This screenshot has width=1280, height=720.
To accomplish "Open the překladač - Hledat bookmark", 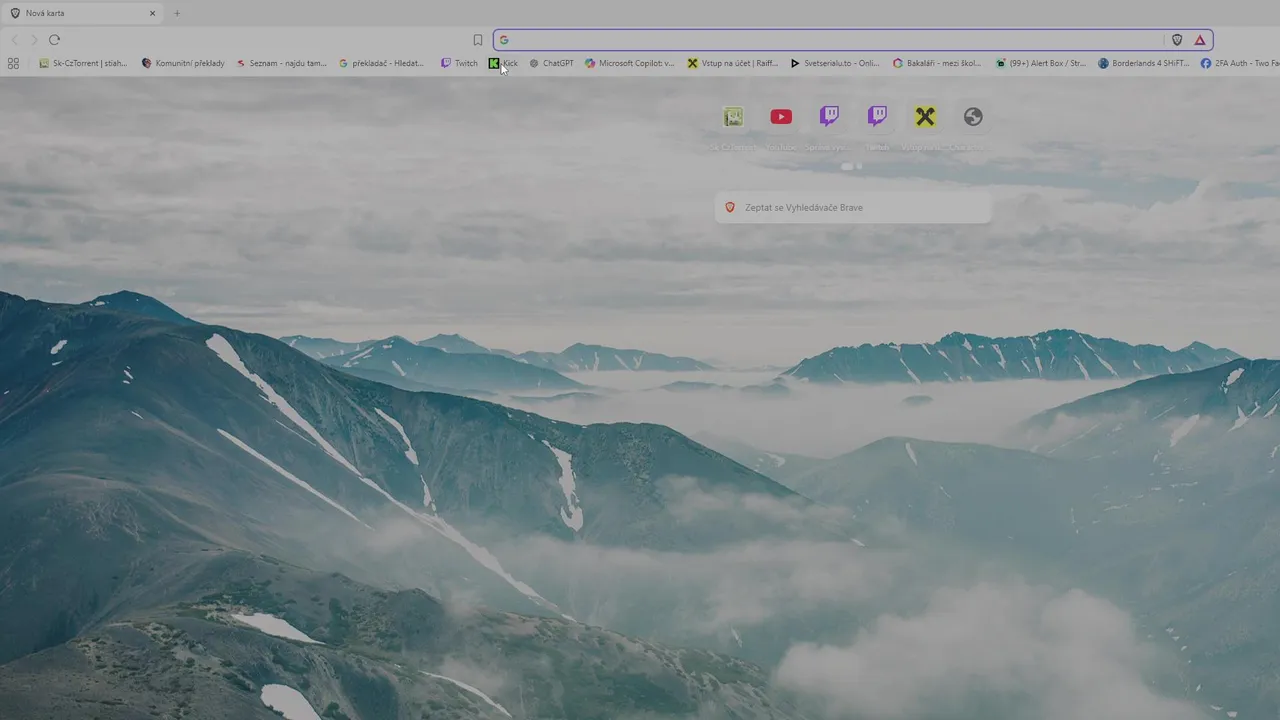I will (382, 63).
